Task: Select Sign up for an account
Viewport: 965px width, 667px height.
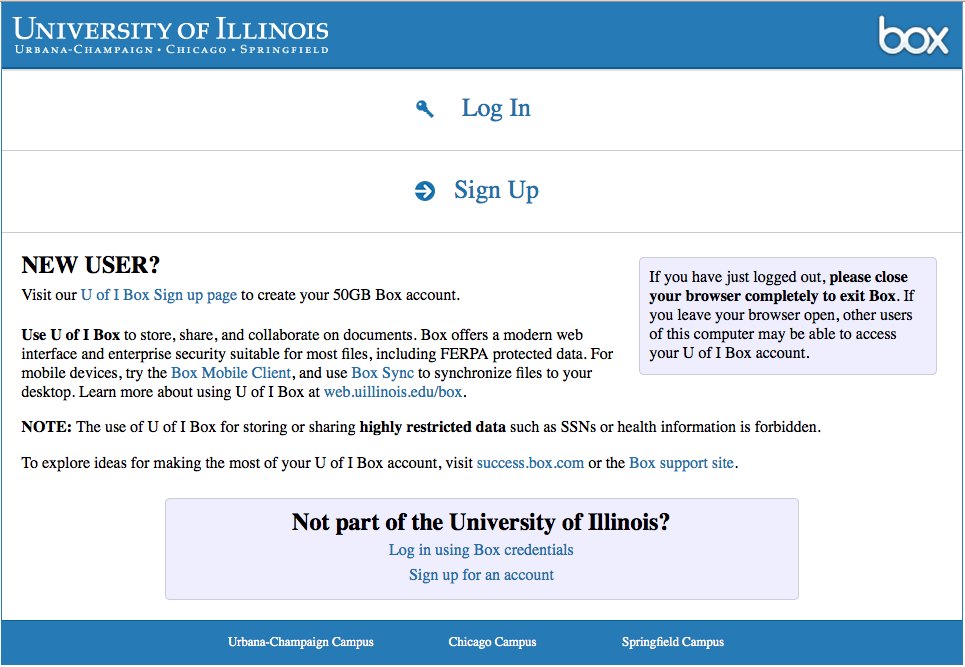Action: pyautogui.click(x=481, y=575)
